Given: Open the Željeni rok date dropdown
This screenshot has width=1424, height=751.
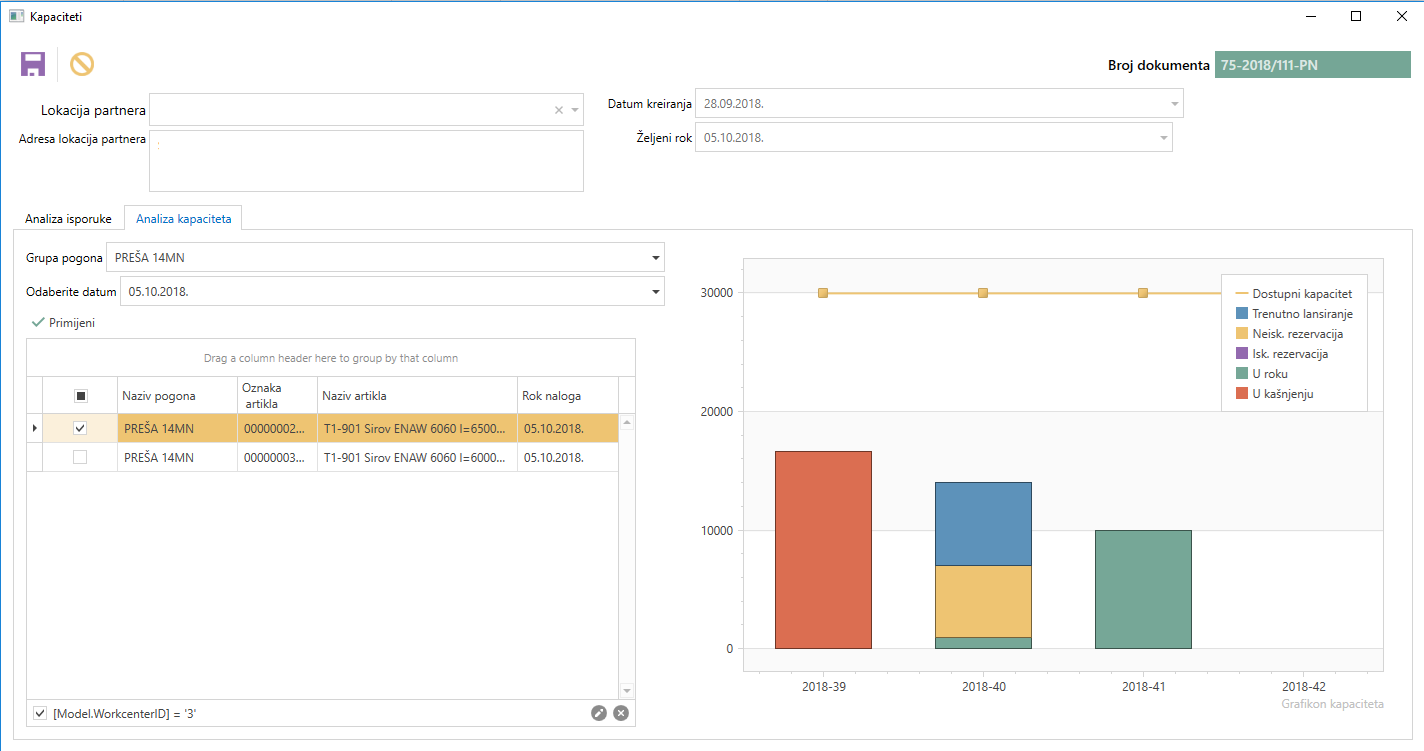Looking at the screenshot, I should 1164,138.
